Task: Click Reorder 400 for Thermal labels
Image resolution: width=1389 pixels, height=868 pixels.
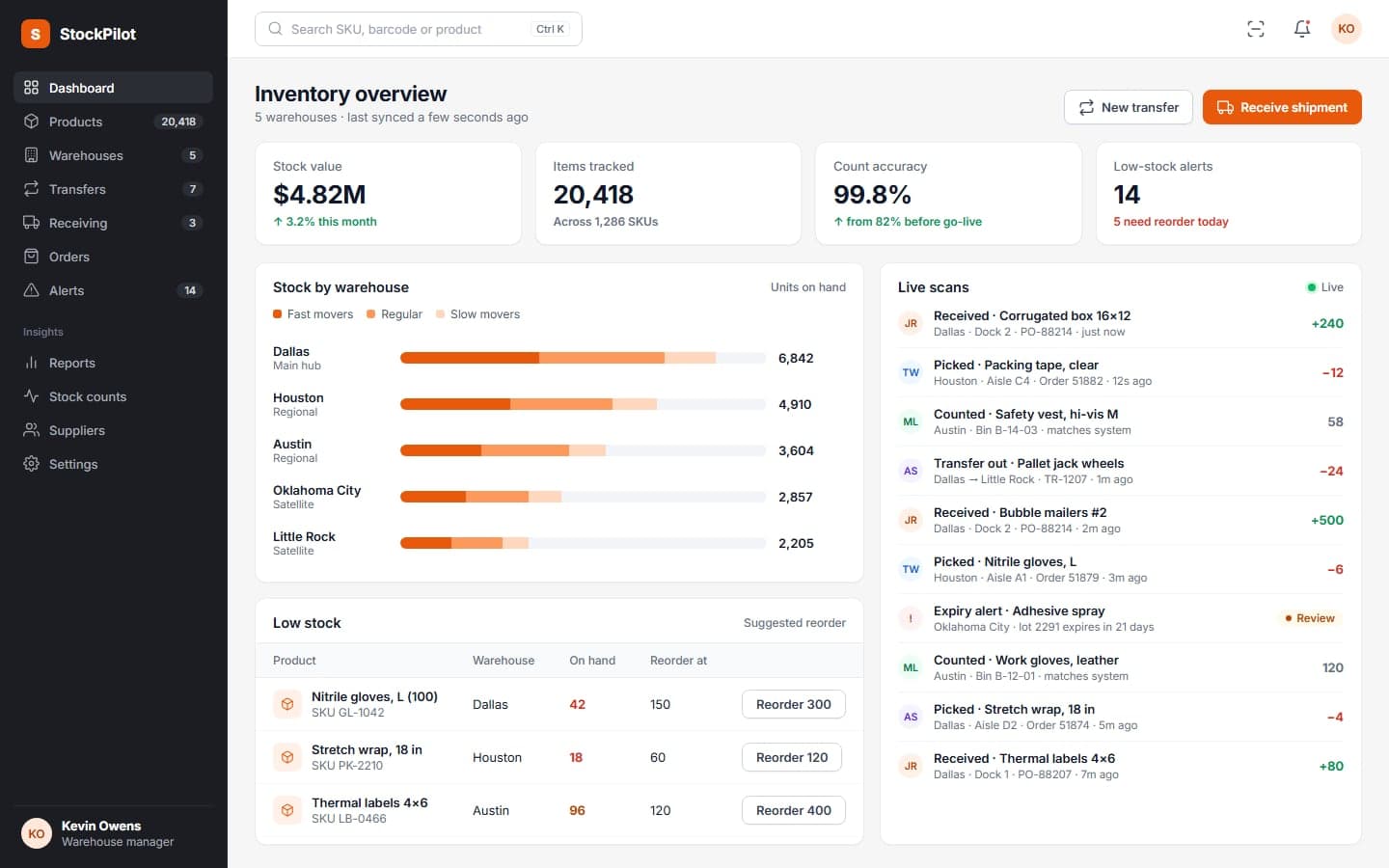Action: coord(794,810)
